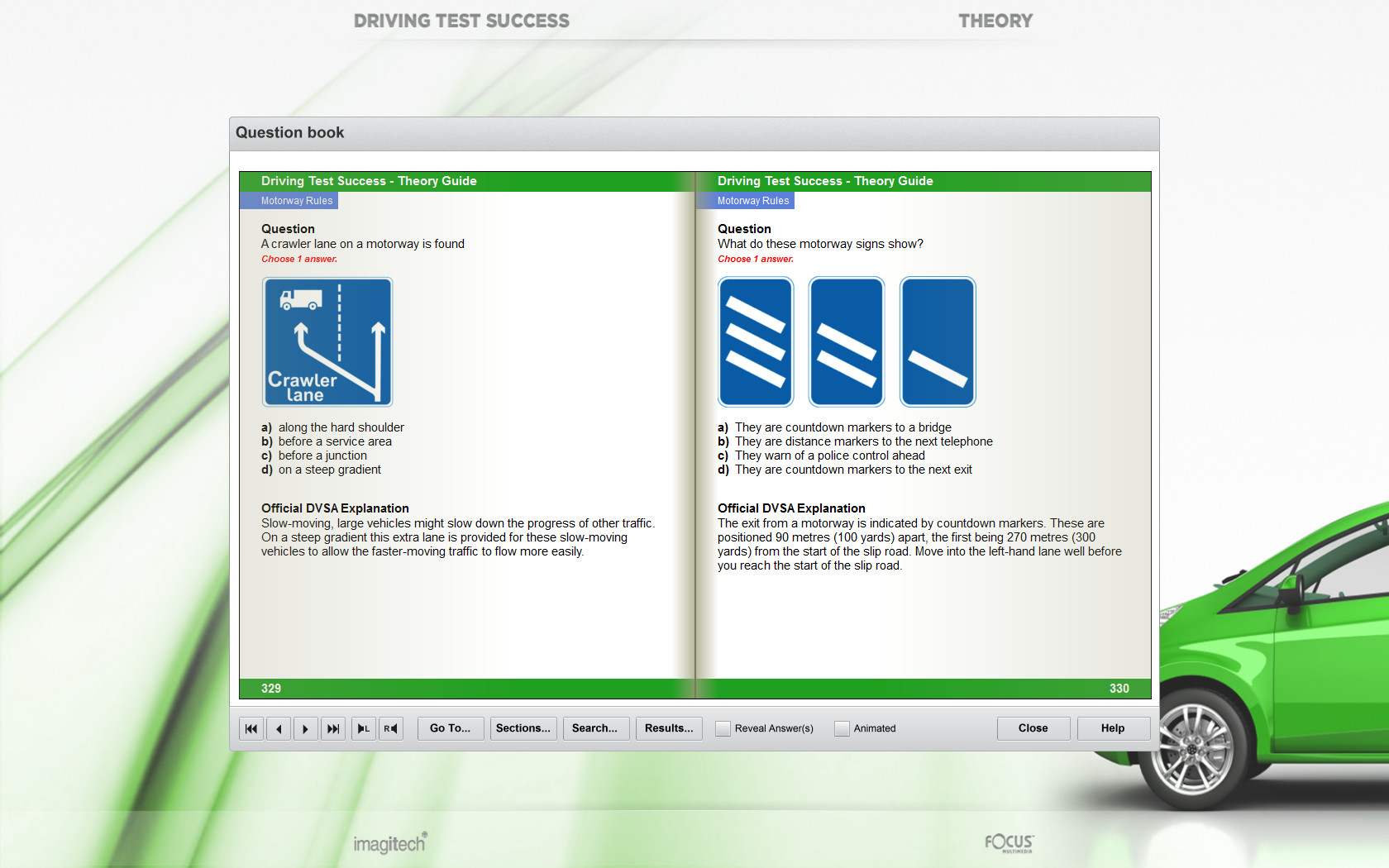Screen dimensions: 1389x868
Task: Click the Help button
Action: pos(1112,728)
